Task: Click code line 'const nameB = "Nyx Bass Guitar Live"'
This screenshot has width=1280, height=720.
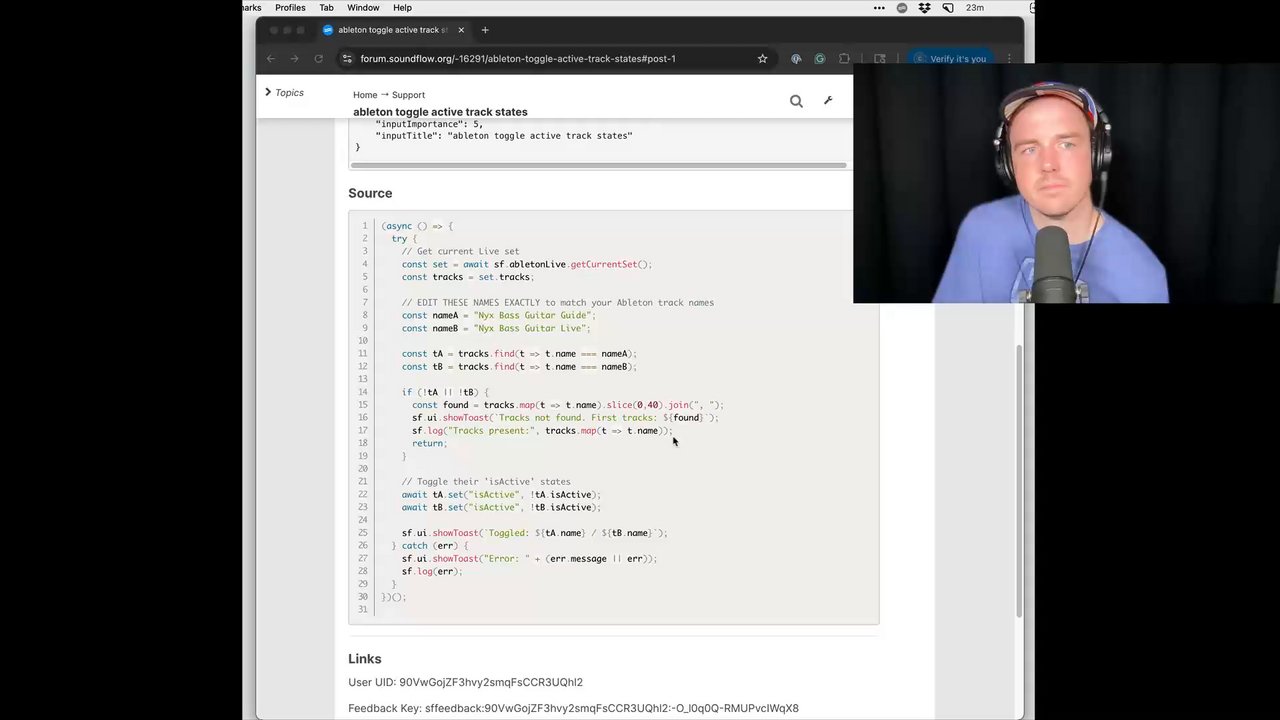Action: (x=496, y=328)
